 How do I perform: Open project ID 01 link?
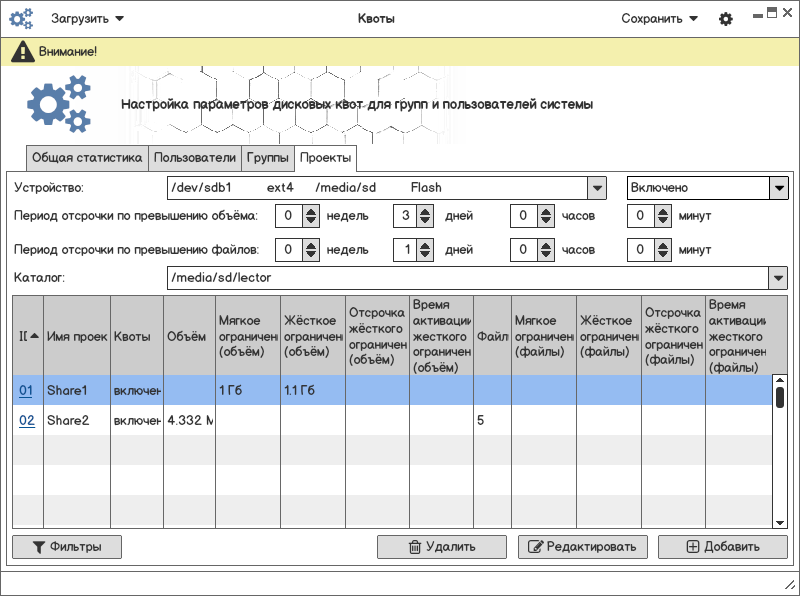27,390
